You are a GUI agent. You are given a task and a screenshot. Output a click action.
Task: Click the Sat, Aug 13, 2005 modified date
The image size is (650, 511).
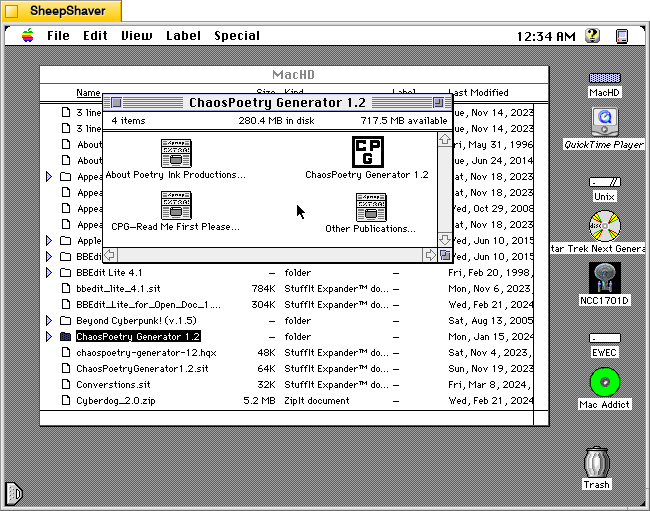490,320
